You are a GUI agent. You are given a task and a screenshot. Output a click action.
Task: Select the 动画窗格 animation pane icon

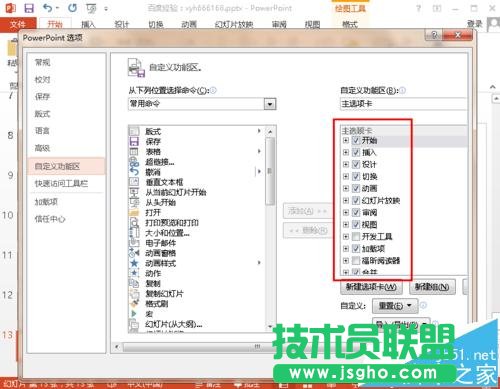(134, 253)
